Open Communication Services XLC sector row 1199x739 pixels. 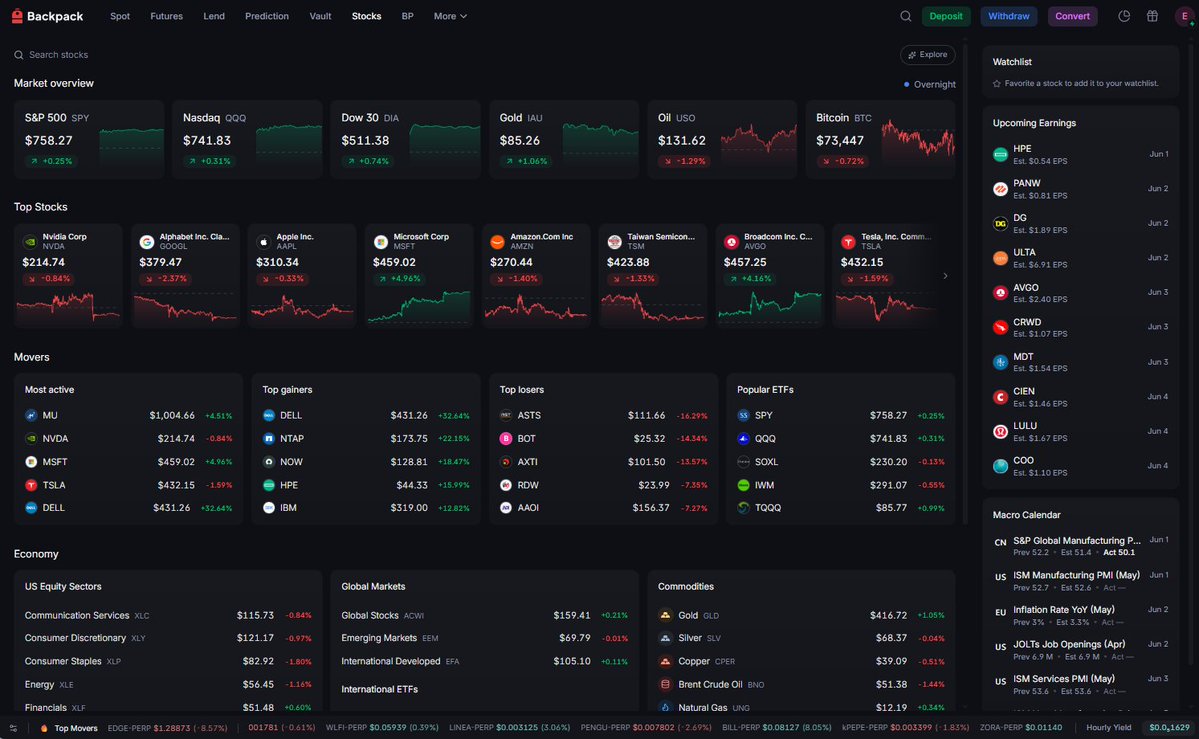tap(168, 615)
